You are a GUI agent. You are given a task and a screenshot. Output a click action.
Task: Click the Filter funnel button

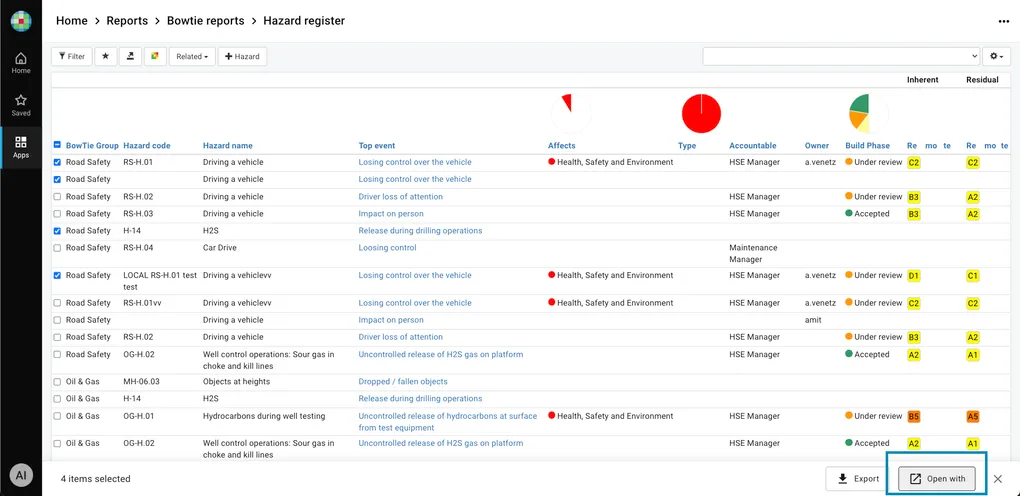(72, 57)
